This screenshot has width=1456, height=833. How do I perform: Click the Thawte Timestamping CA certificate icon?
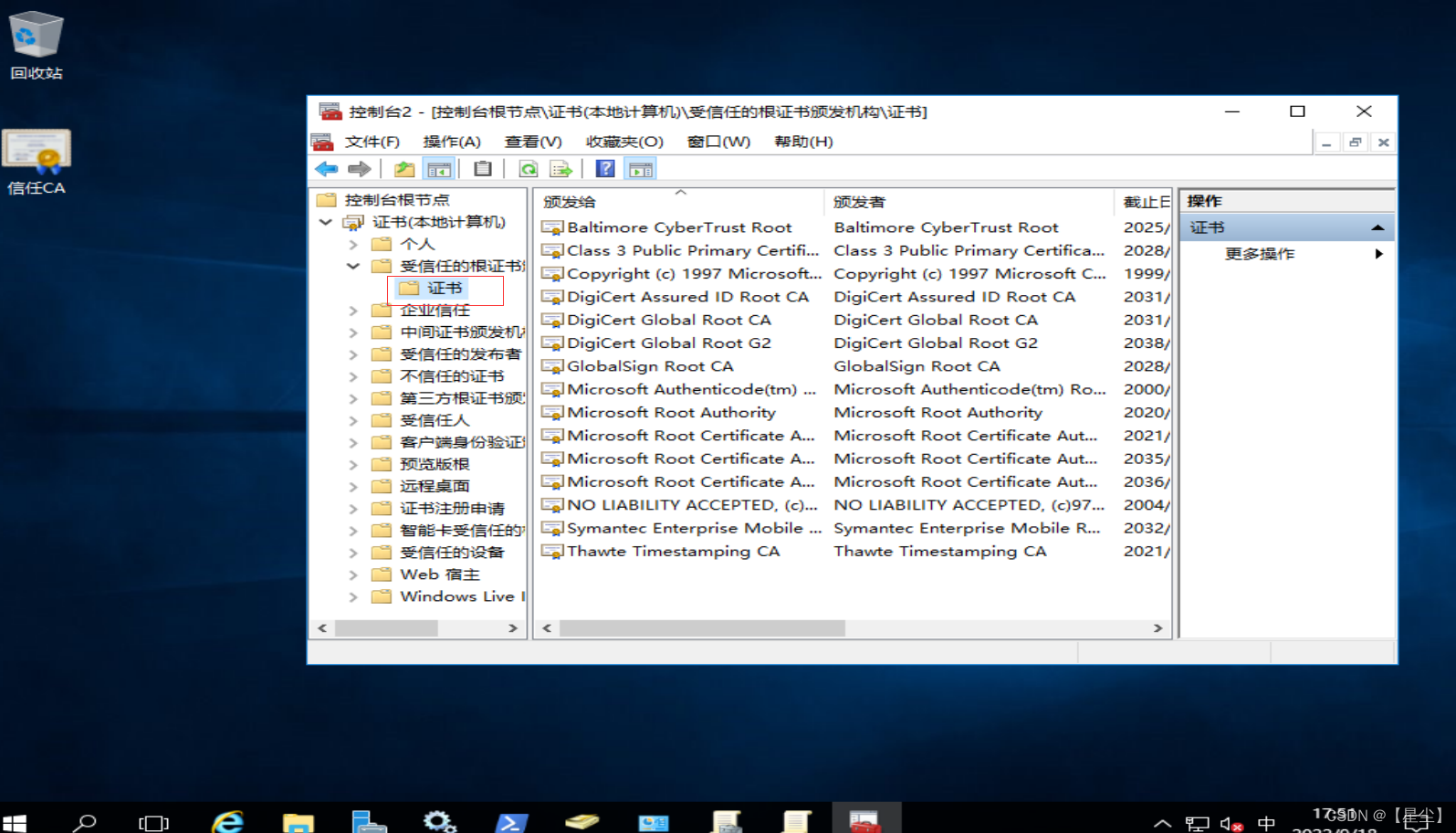coord(552,552)
